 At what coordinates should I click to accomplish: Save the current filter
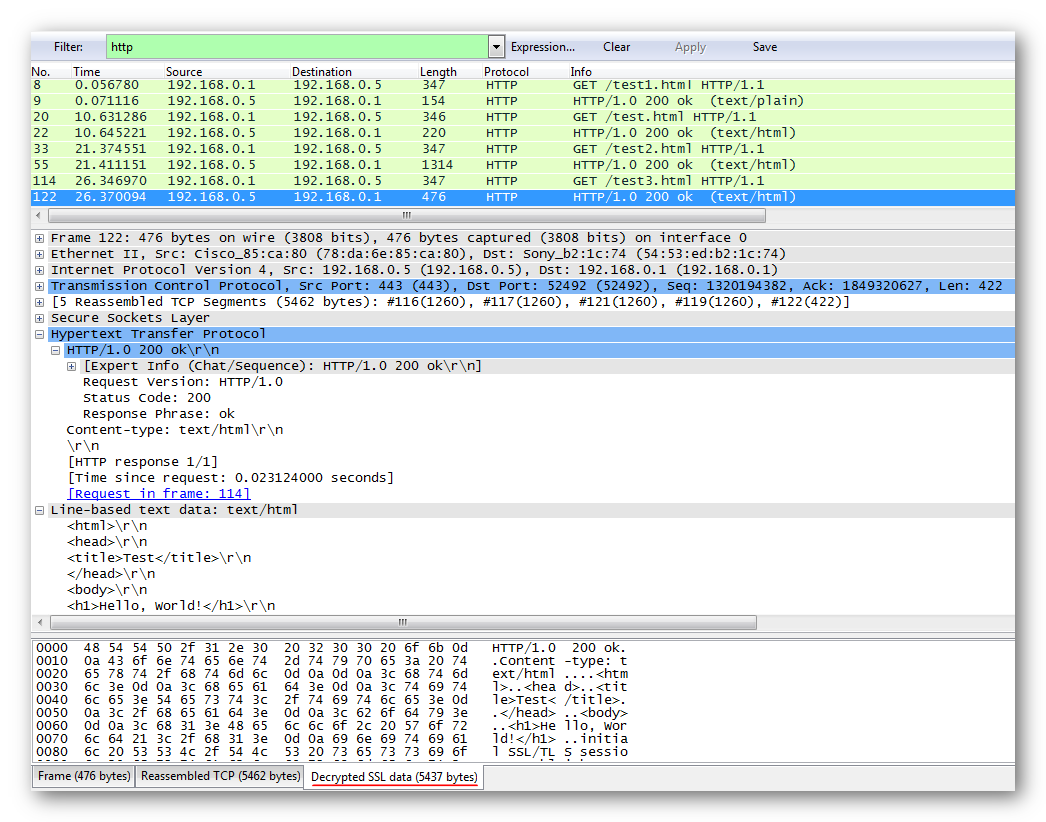(765, 47)
